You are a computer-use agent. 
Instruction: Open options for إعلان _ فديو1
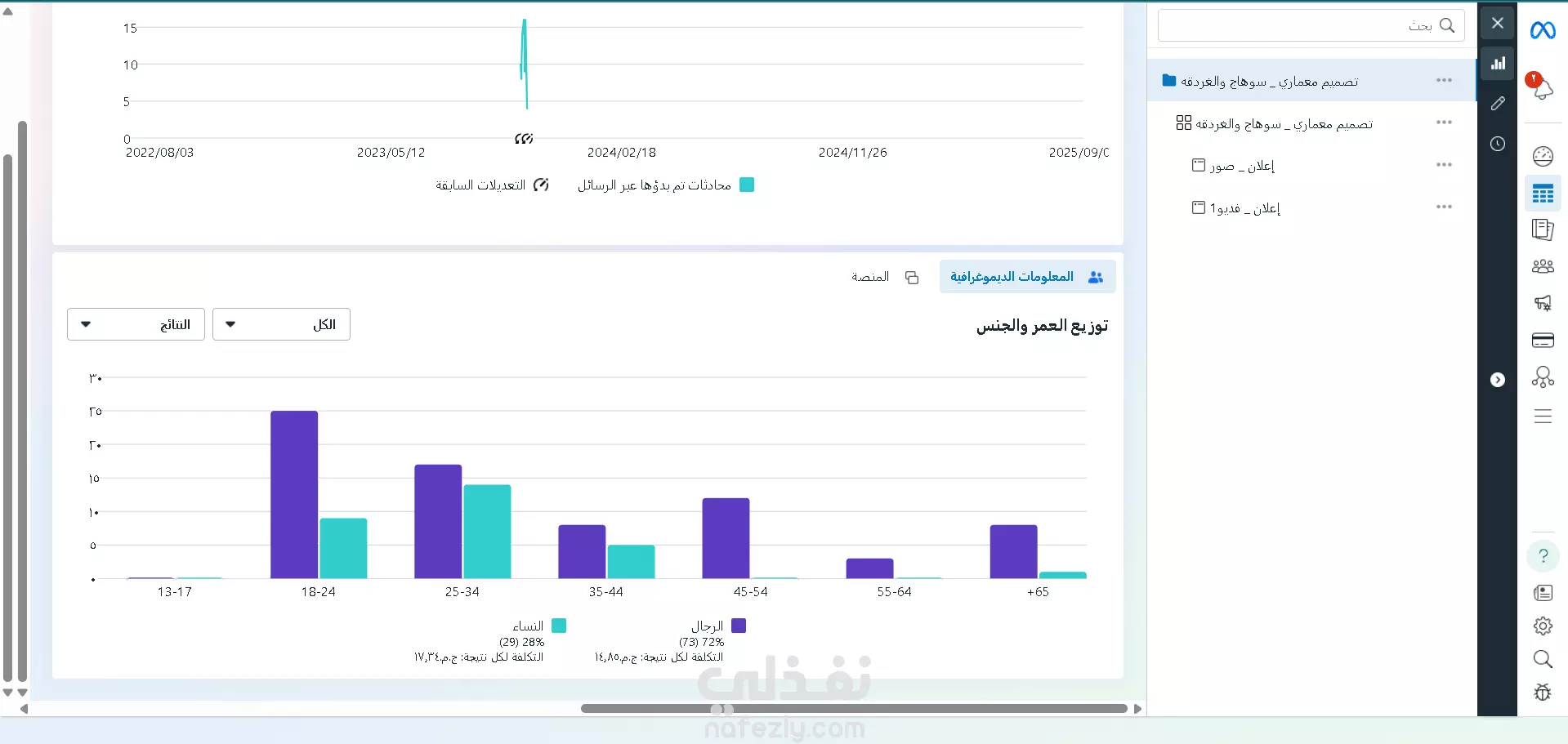point(1444,207)
